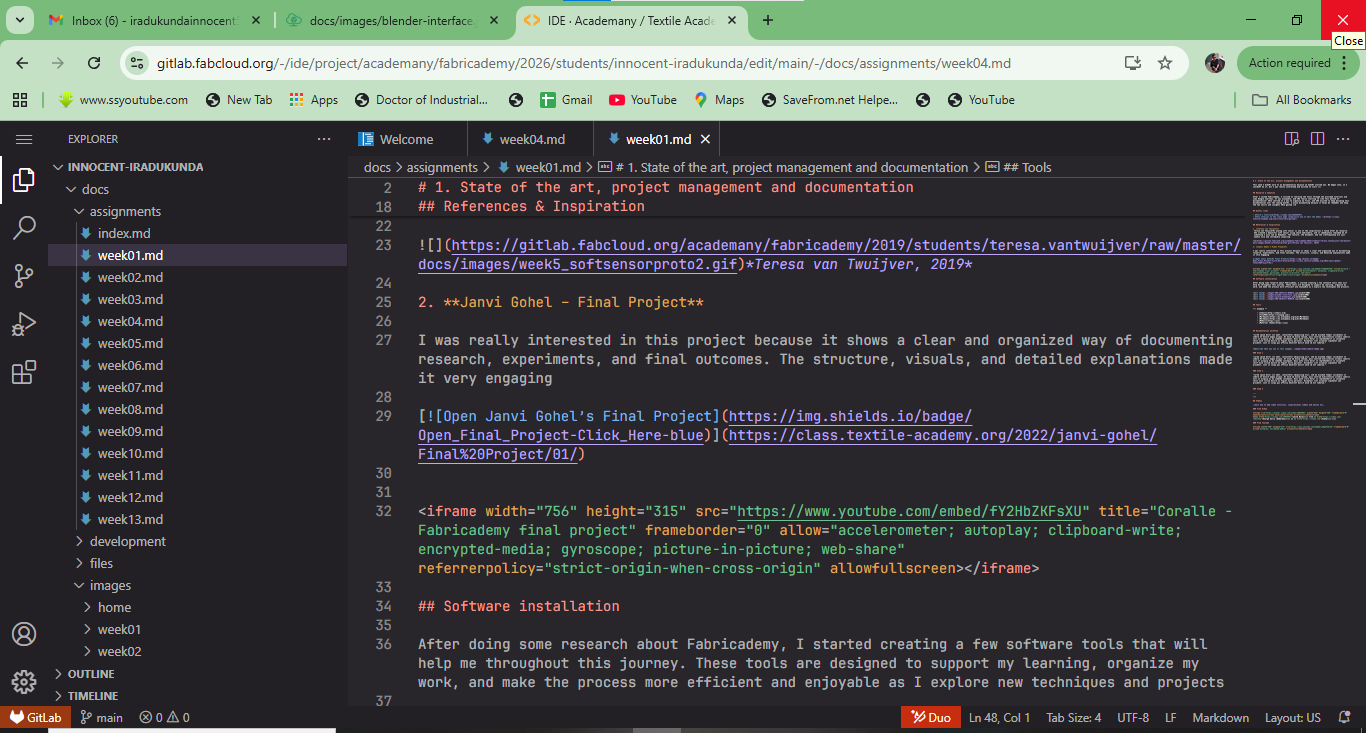1366x733 pixels.
Task: Open the Search view in activity bar
Action: [x=24, y=228]
